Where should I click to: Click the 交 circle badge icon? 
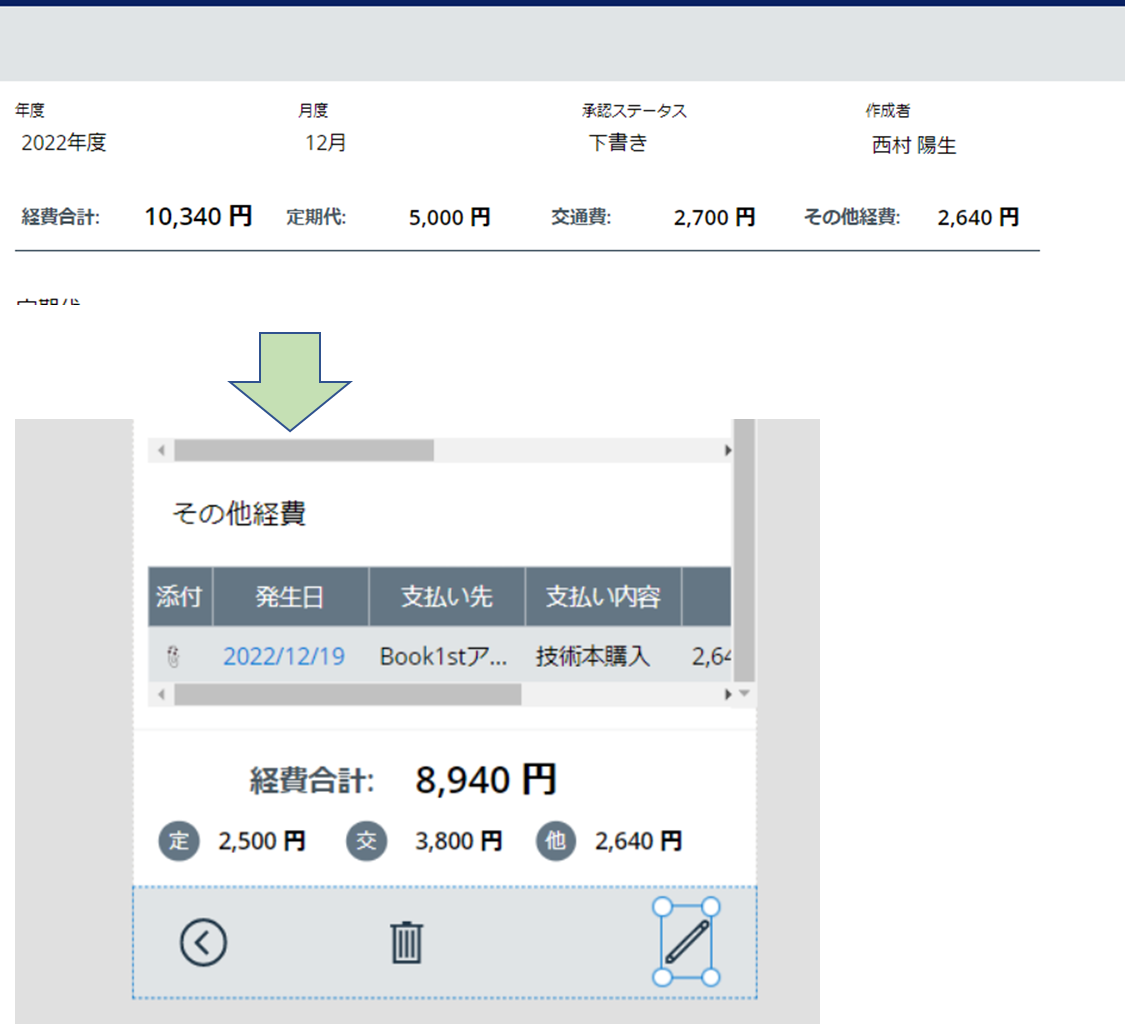367,840
